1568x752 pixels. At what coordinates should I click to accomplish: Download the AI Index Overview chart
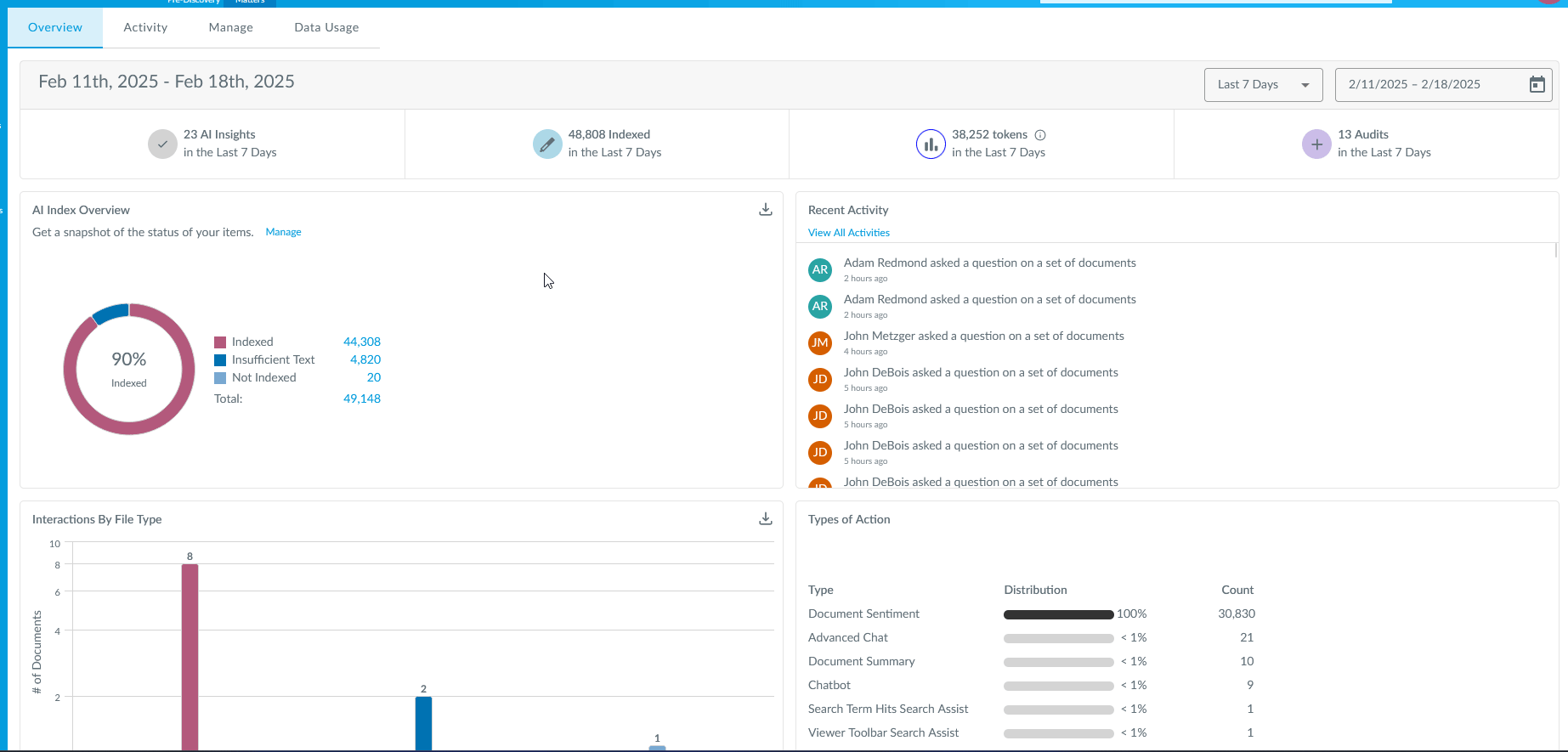[766, 210]
